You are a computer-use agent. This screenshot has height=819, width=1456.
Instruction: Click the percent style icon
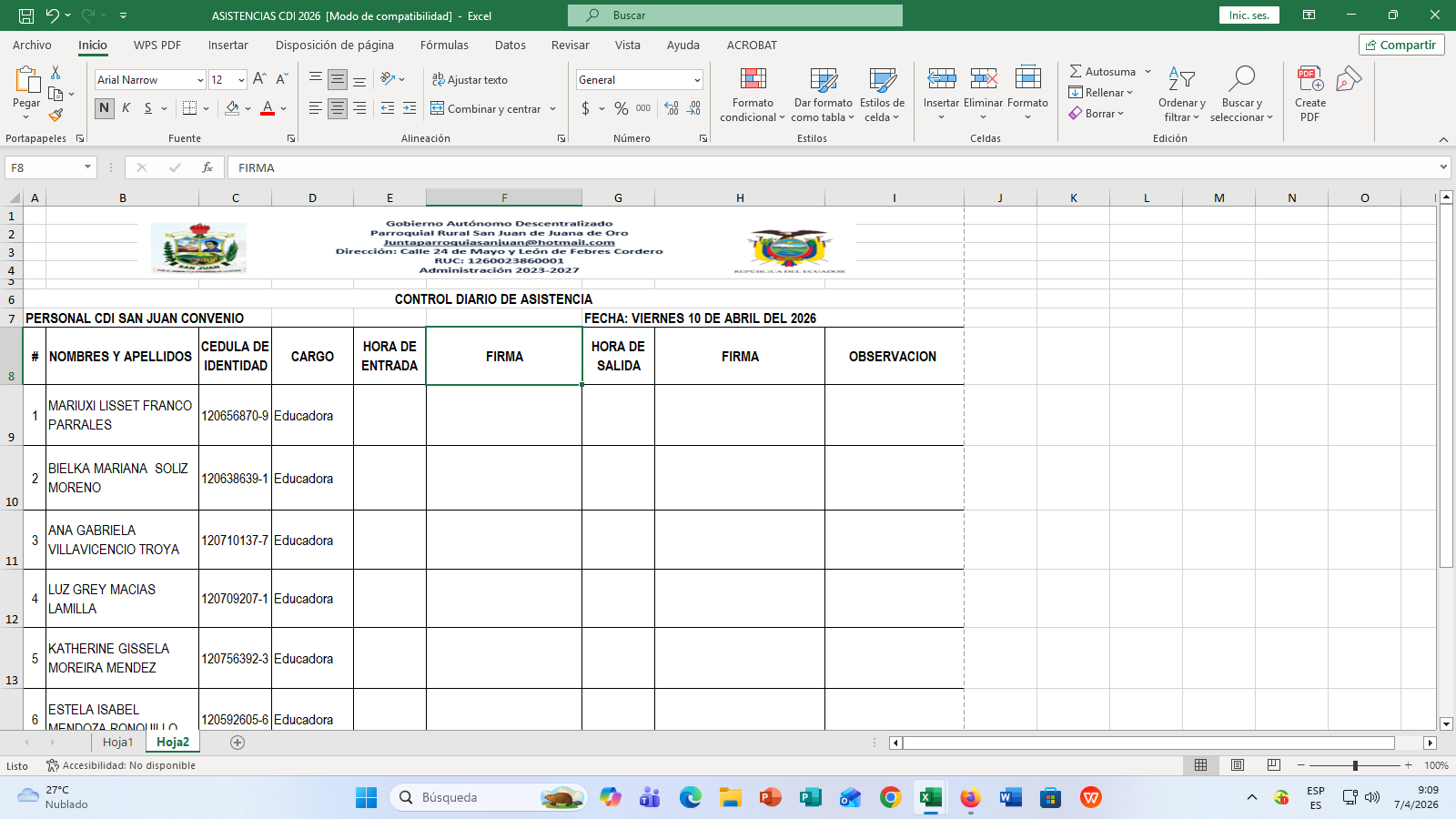click(621, 108)
